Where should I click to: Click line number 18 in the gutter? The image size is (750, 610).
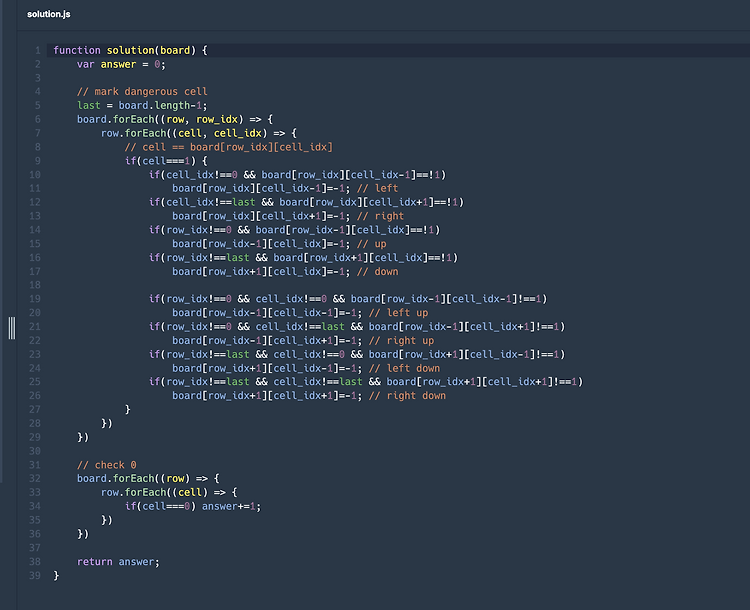point(35,285)
